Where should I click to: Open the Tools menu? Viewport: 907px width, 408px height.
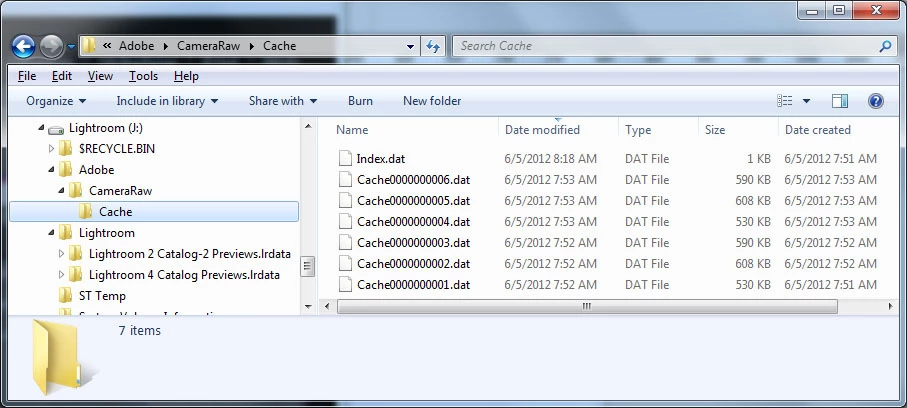pos(143,76)
